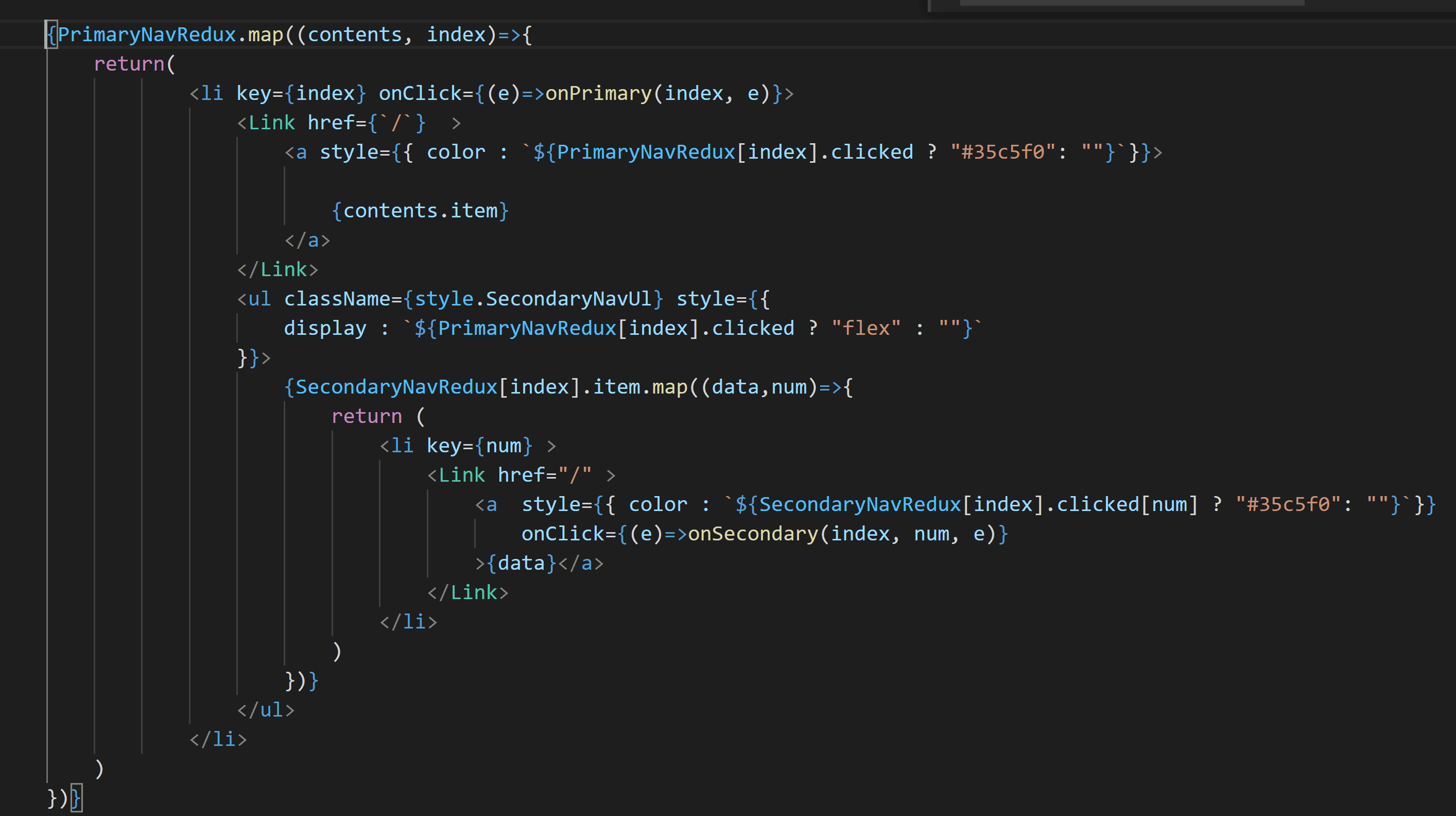Click the return keyword above <li key={num}
1456x816 pixels.
(366, 416)
